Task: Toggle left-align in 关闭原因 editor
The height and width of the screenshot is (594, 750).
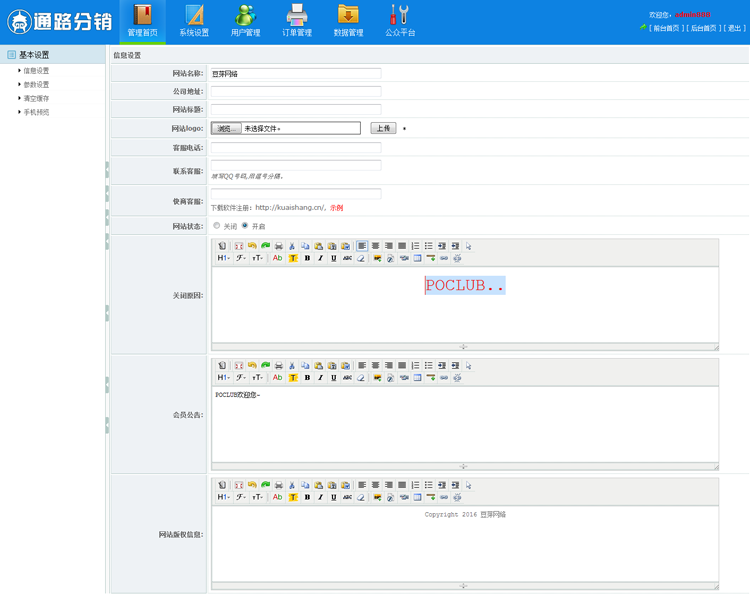Action: coord(362,246)
